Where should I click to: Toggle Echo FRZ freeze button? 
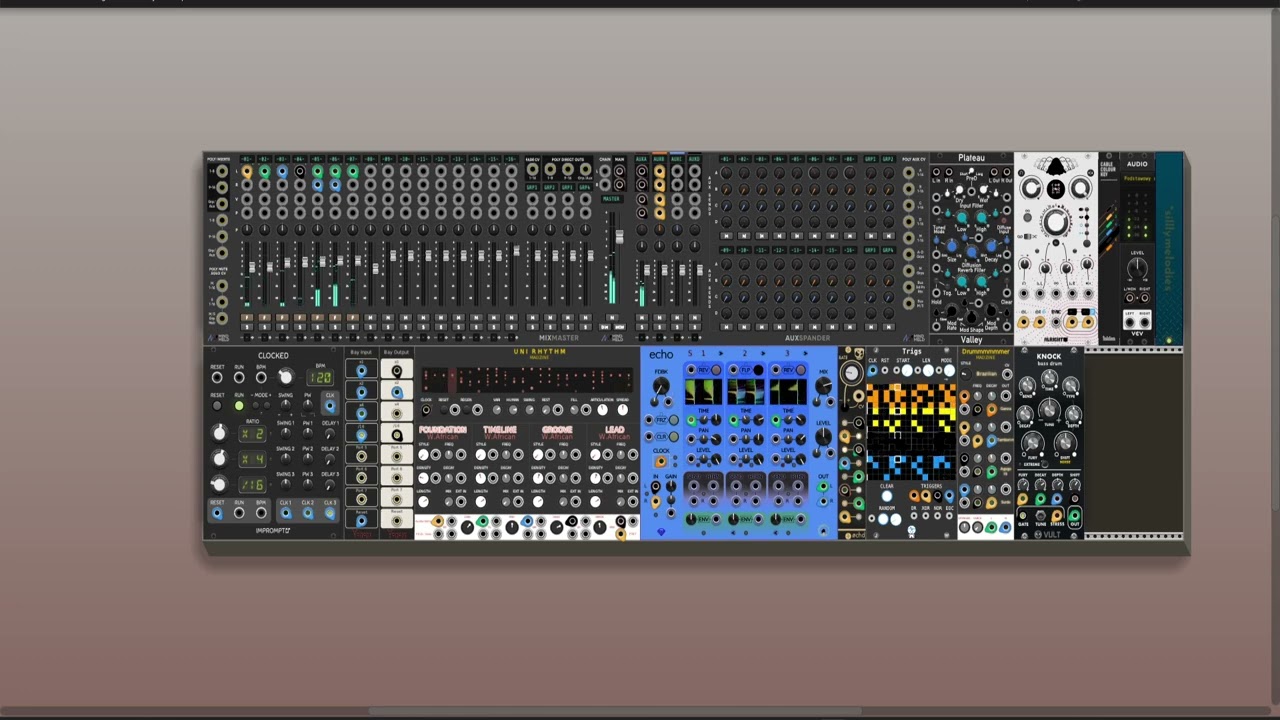(673, 420)
